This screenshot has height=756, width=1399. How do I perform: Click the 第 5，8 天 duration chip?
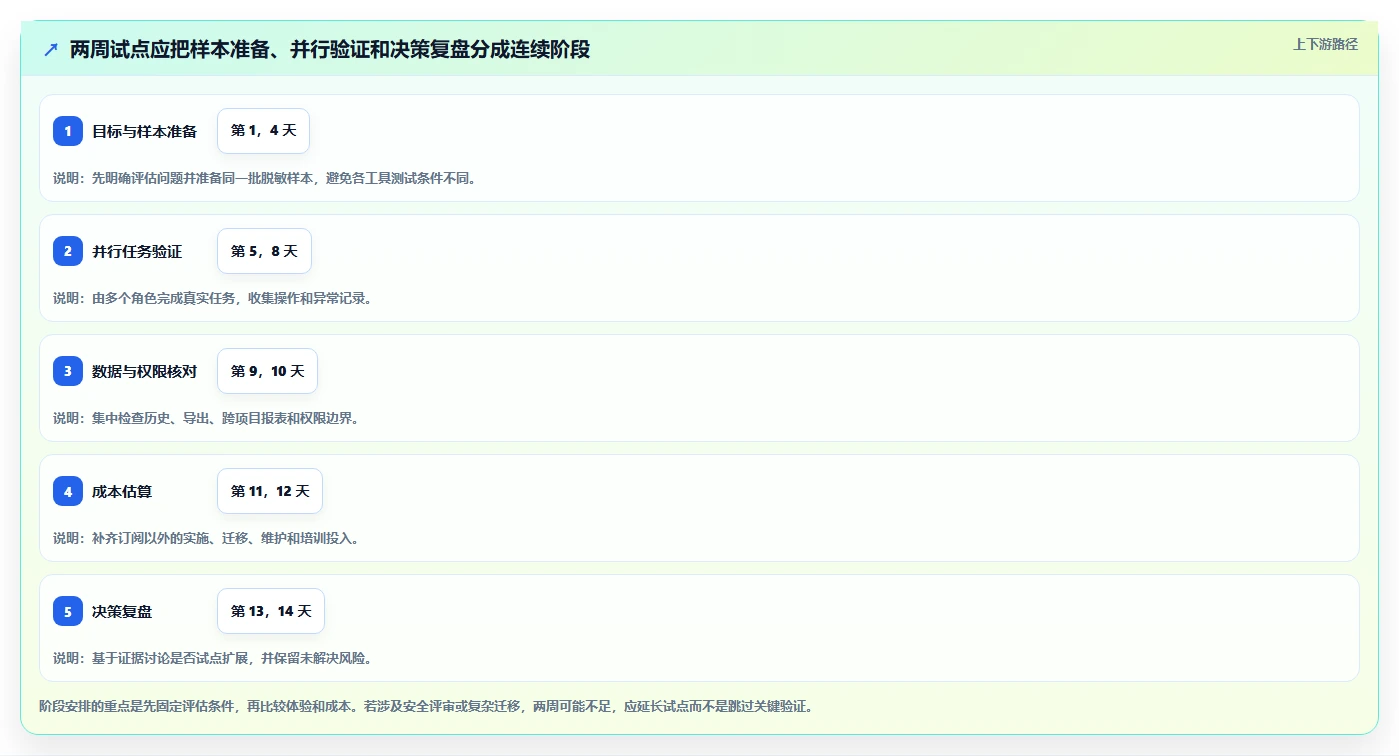point(264,251)
